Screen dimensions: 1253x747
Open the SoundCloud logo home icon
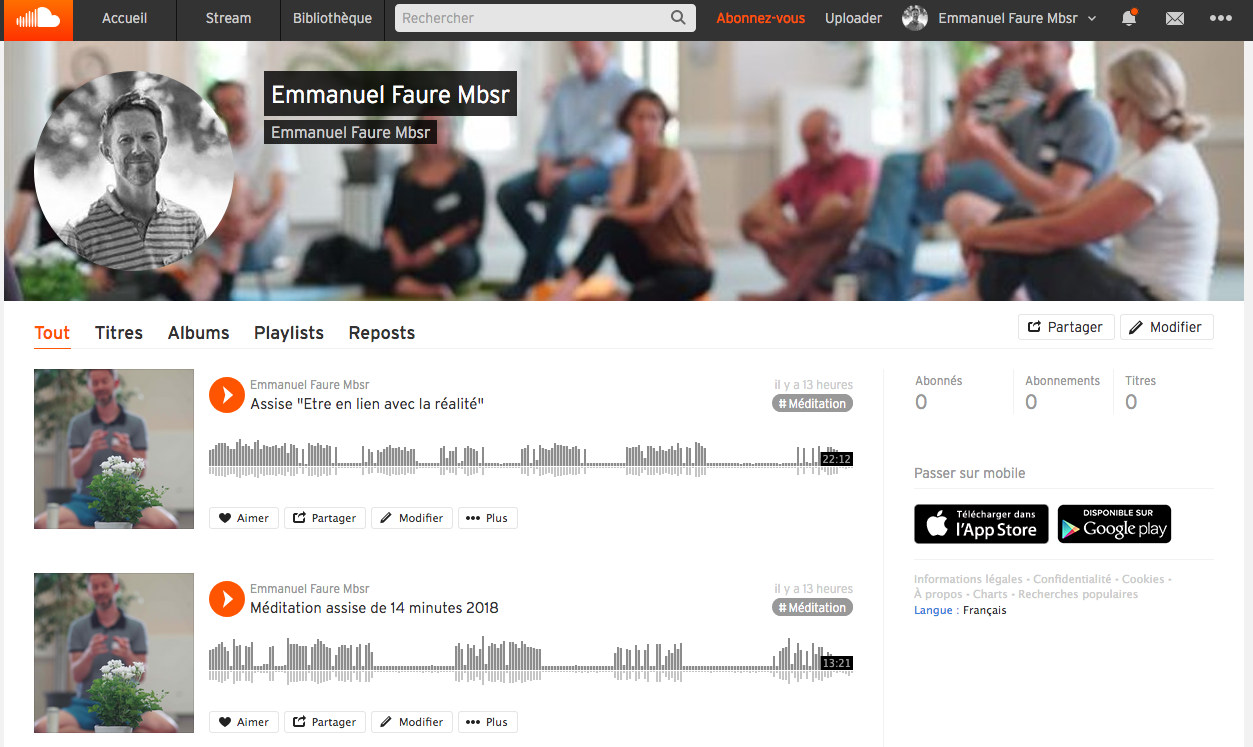(38, 18)
